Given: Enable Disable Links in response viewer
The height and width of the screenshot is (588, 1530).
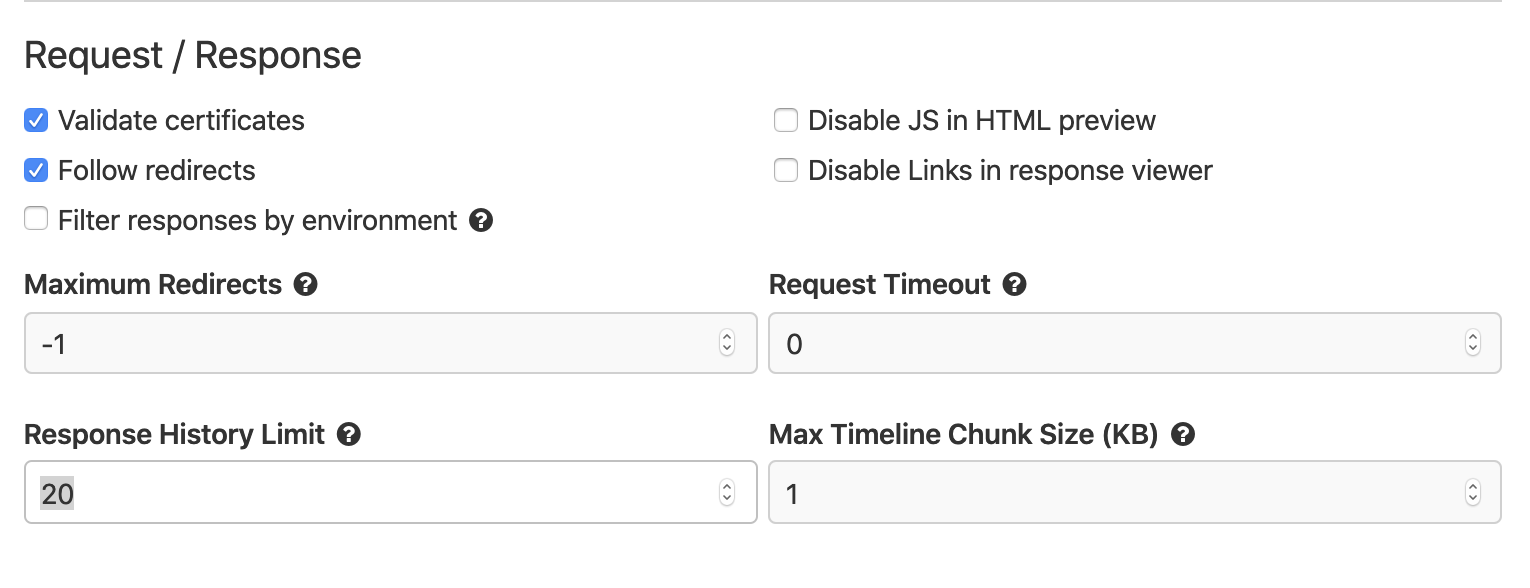Looking at the screenshot, I should 786,170.
